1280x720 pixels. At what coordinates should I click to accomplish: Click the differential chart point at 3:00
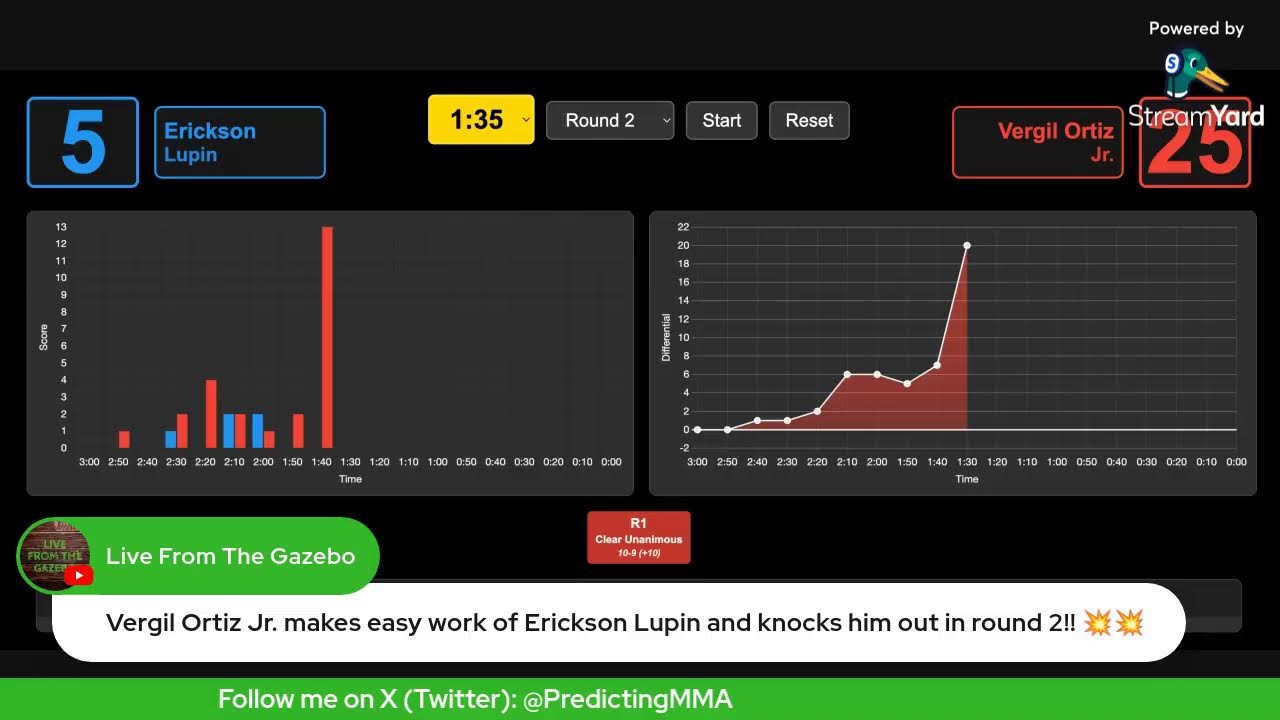(x=697, y=430)
